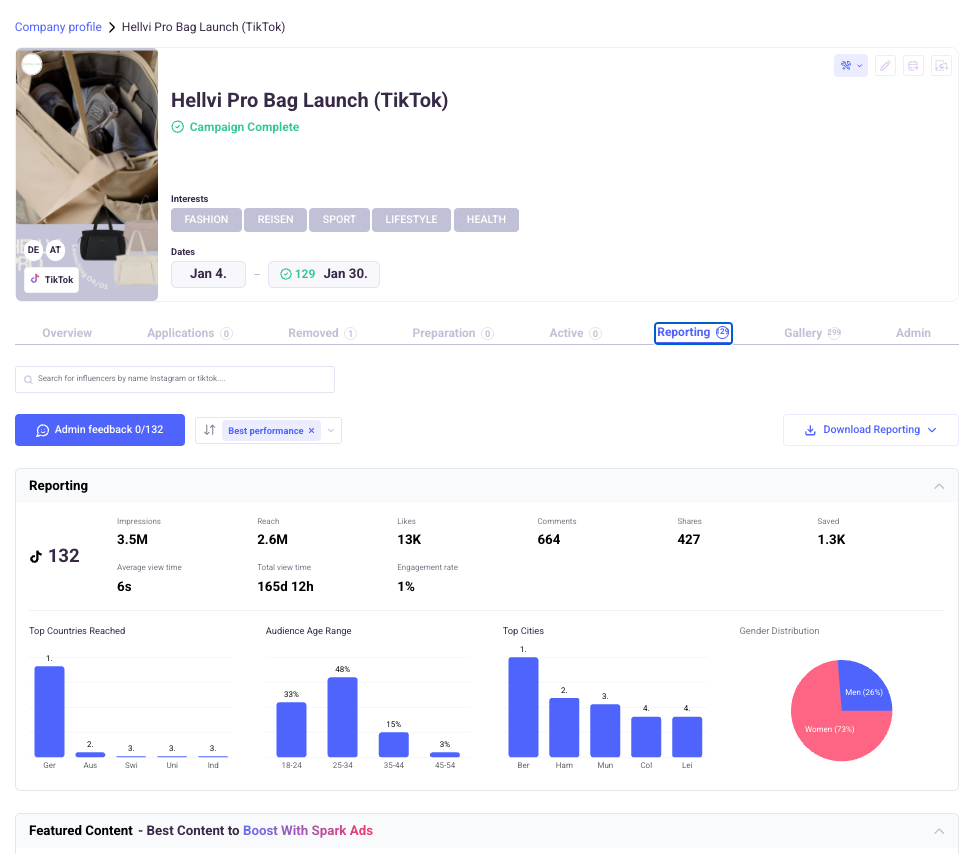Click the Hellvi Pro Bag Launch (TikTok) heading
972x854 pixels.
tap(309, 100)
